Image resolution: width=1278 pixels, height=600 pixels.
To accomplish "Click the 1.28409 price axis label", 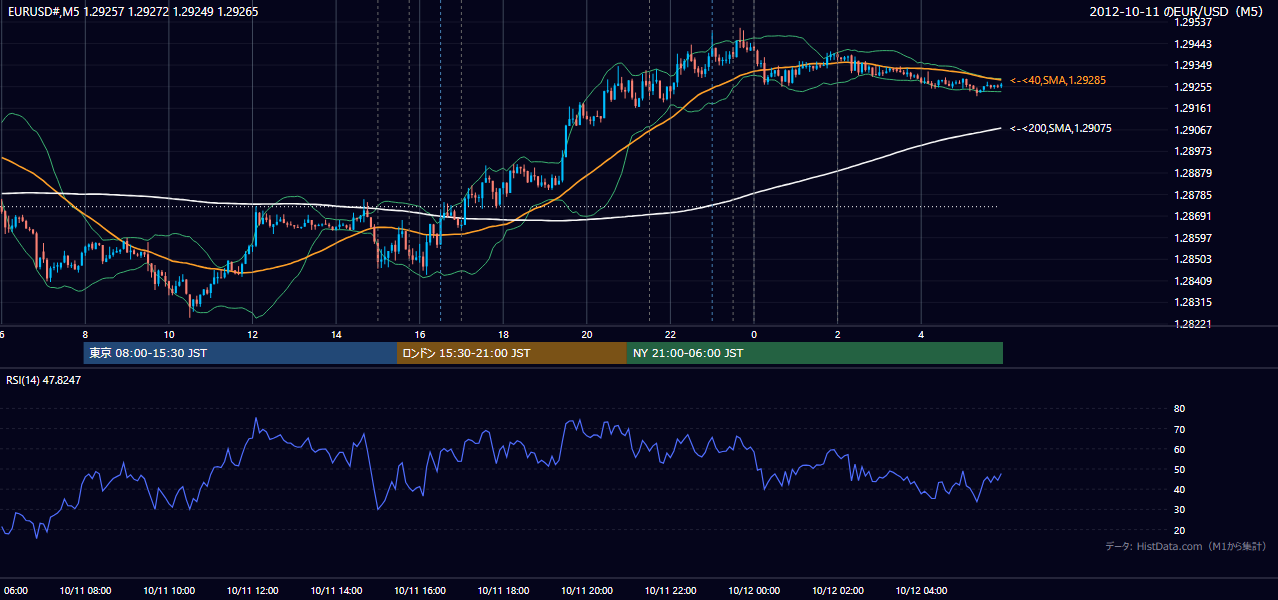I will point(1191,281).
